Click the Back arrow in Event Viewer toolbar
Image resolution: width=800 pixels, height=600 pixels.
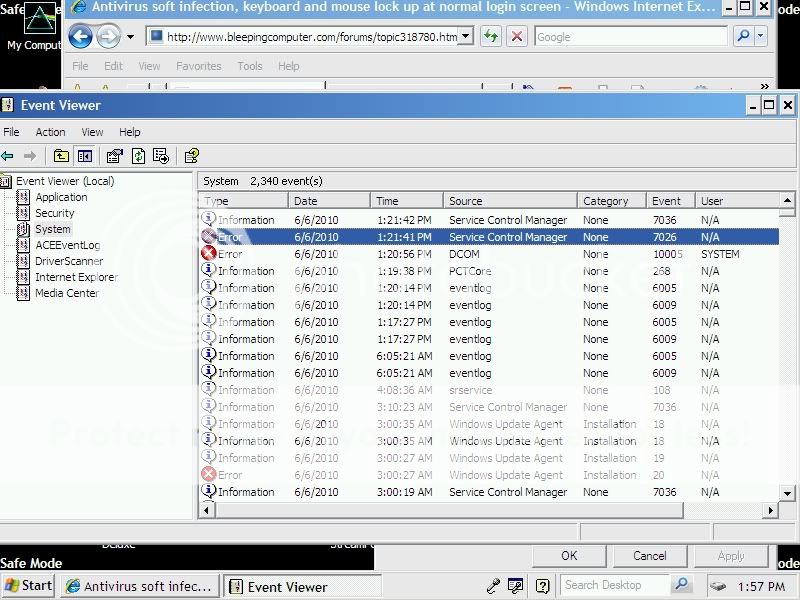[x=7, y=156]
